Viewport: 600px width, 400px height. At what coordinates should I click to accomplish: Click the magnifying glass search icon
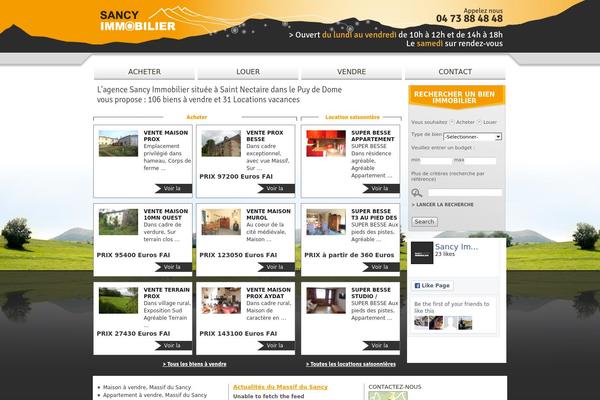(416, 193)
